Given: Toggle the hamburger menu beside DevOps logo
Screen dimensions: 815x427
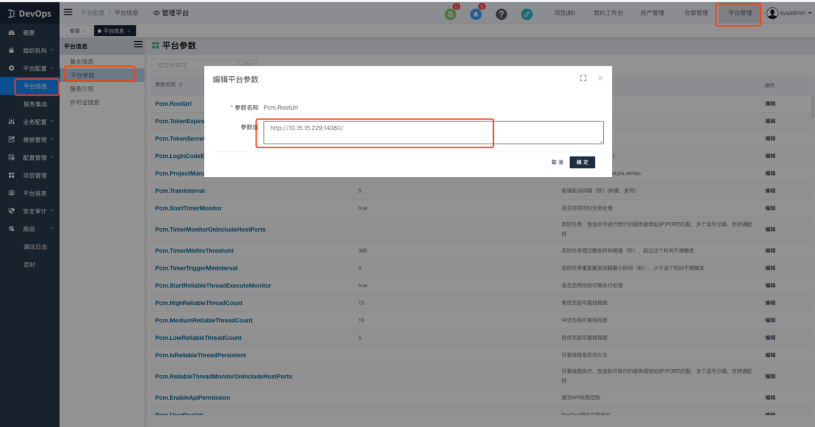Looking at the screenshot, I should click(68, 12).
